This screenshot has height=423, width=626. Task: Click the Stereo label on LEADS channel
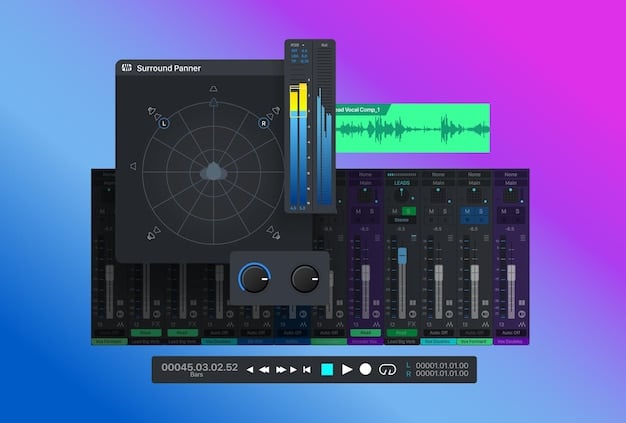point(403,220)
